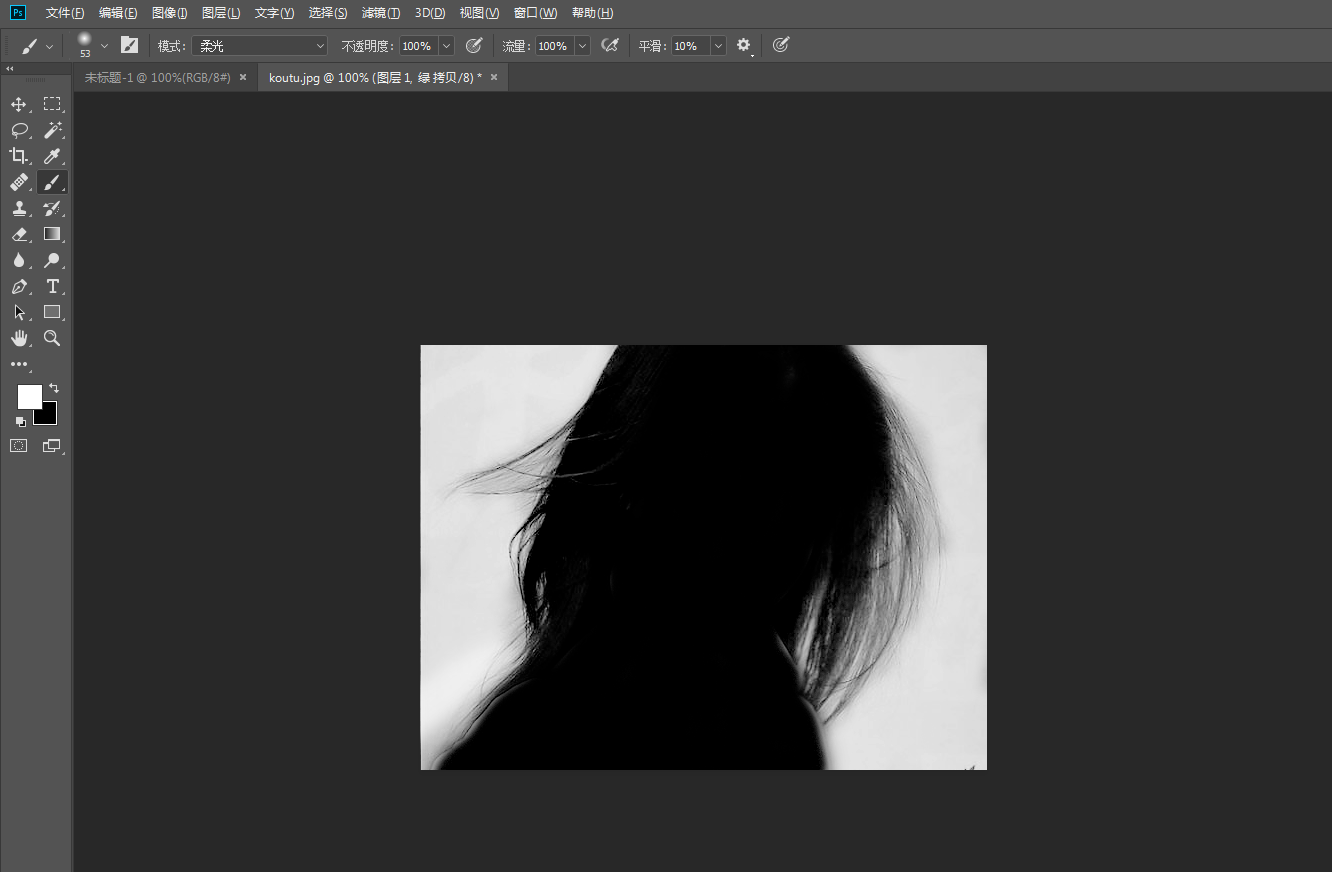Enable airbrush-style build-up effects
This screenshot has height=872, width=1332.
[x=610, y=45]
